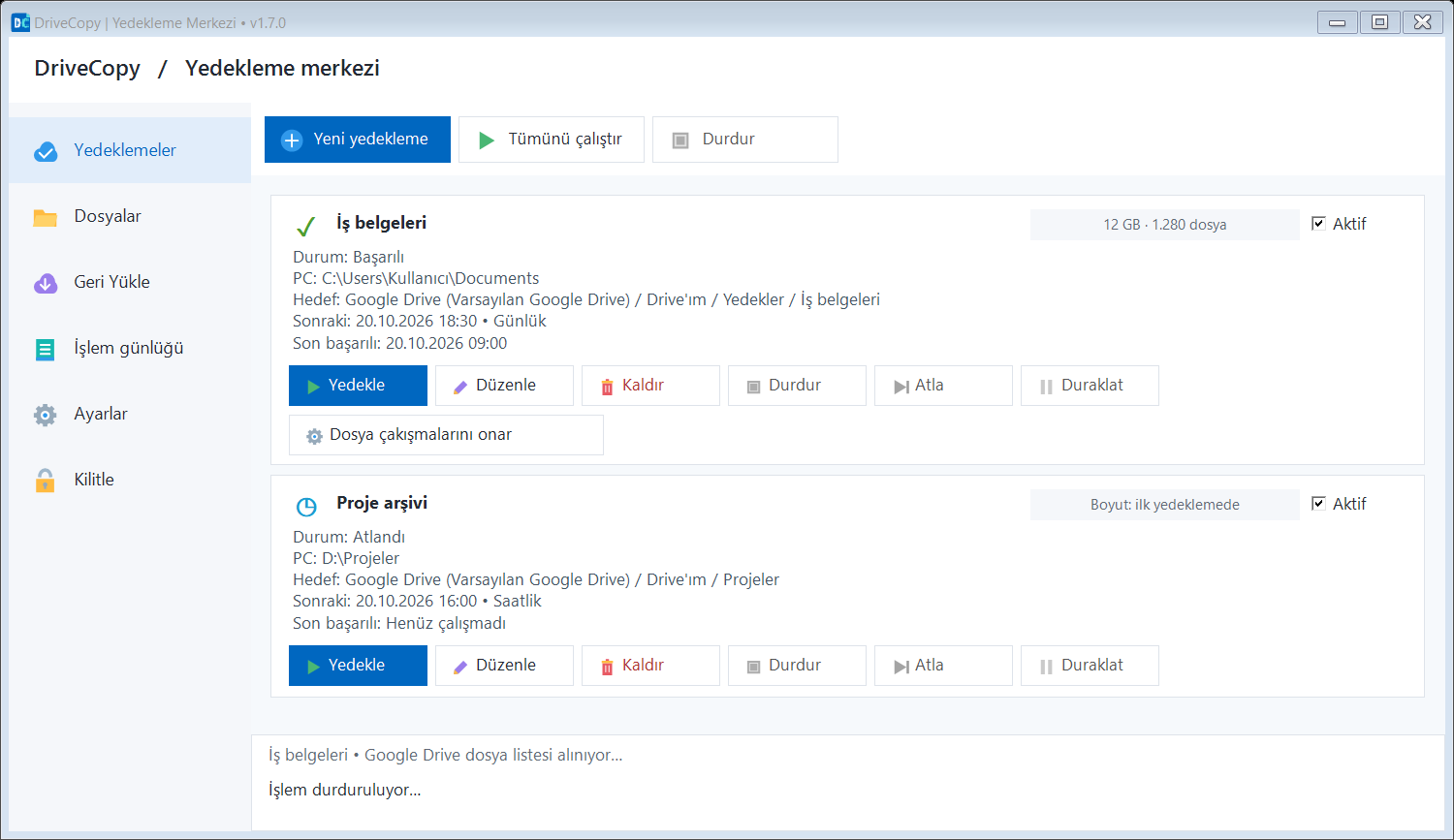Viewport: 1454px width, 840px height.
Task: Create a new backup with Yeni yedekleme
Action: coord(358,140)
